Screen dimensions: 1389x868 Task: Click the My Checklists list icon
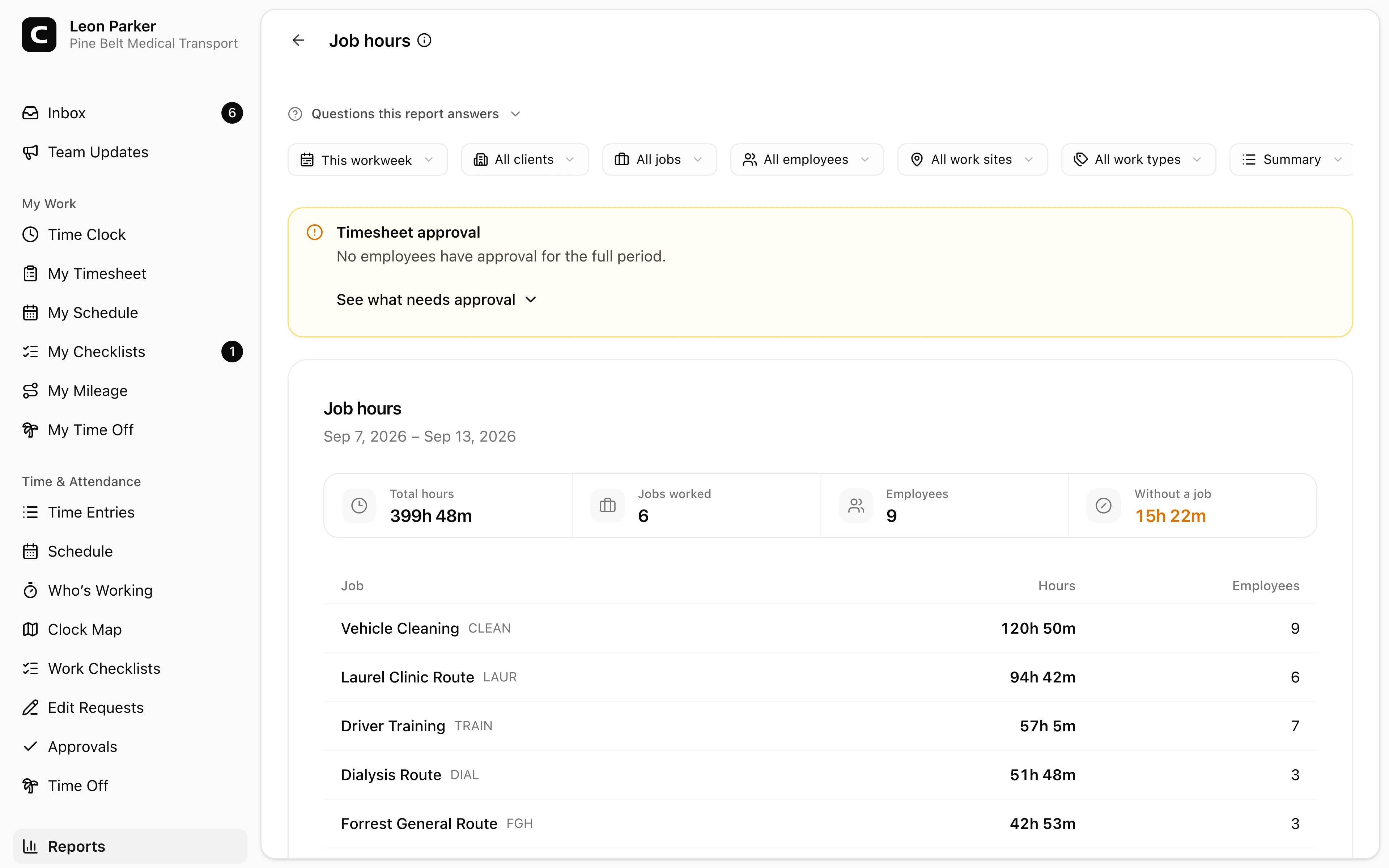click(30, 352)
